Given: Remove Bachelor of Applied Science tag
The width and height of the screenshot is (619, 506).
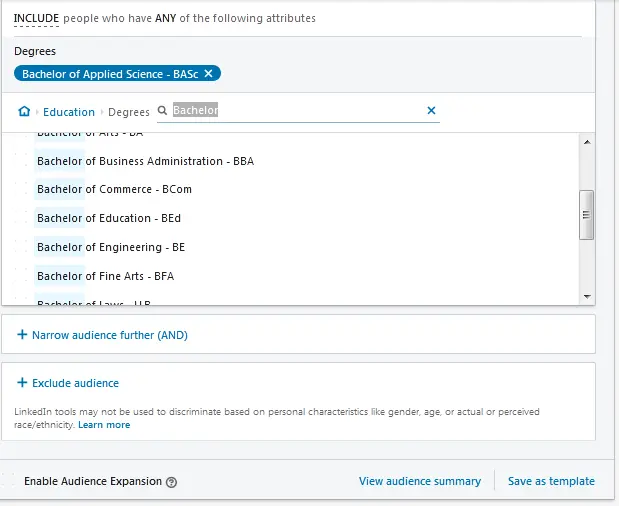Looking at the screenshot, I should coord(208,74).
